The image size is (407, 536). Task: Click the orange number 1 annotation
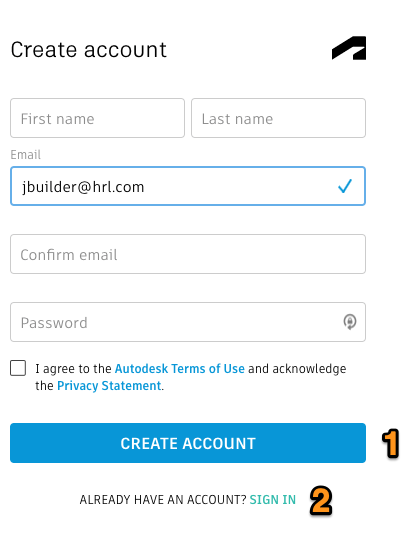(x=390, y=443)
